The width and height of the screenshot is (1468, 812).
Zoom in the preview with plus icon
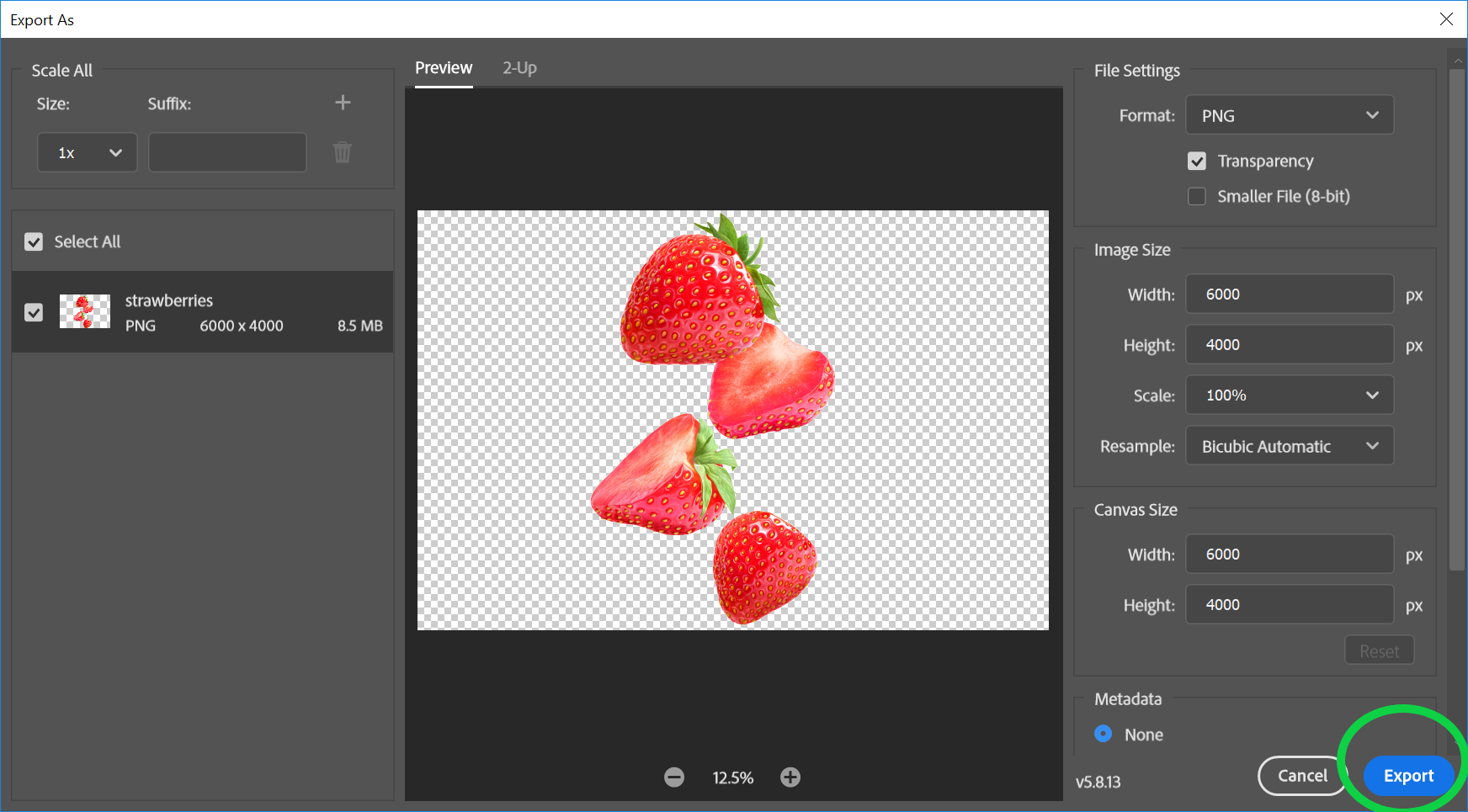790,778
